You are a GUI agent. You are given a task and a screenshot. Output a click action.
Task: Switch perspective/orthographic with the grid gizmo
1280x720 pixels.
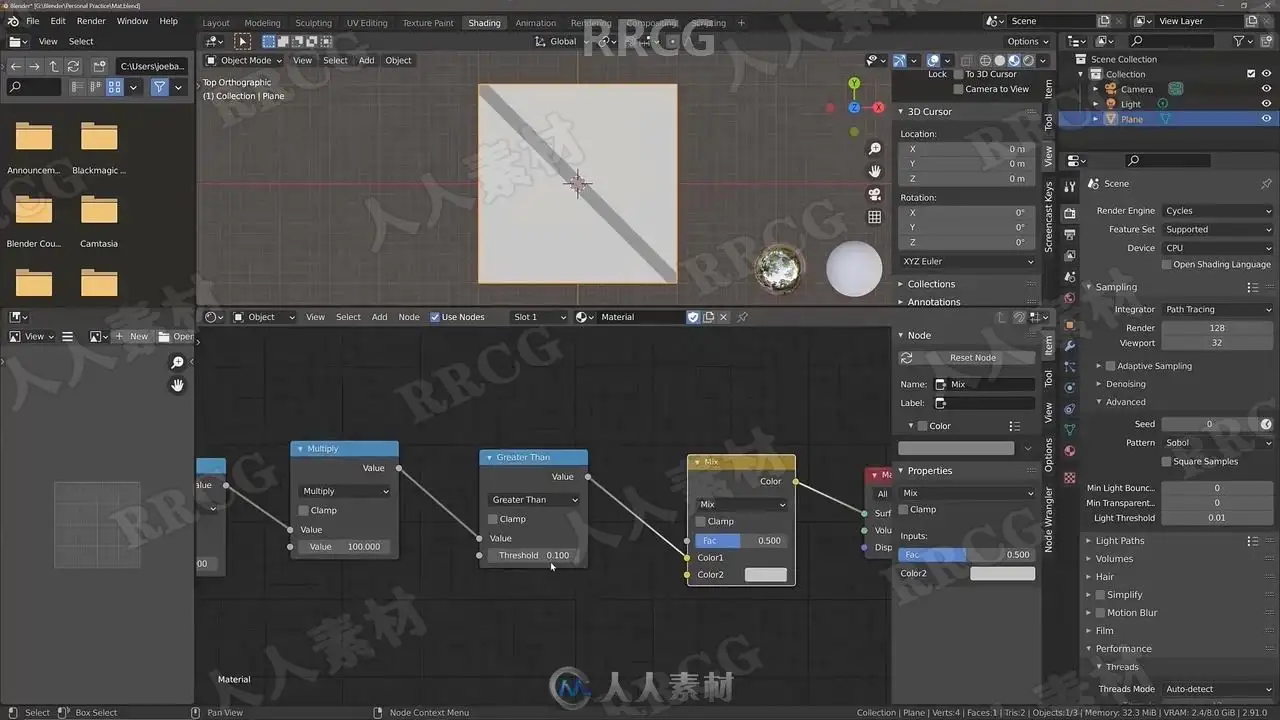tap(875, 217)
